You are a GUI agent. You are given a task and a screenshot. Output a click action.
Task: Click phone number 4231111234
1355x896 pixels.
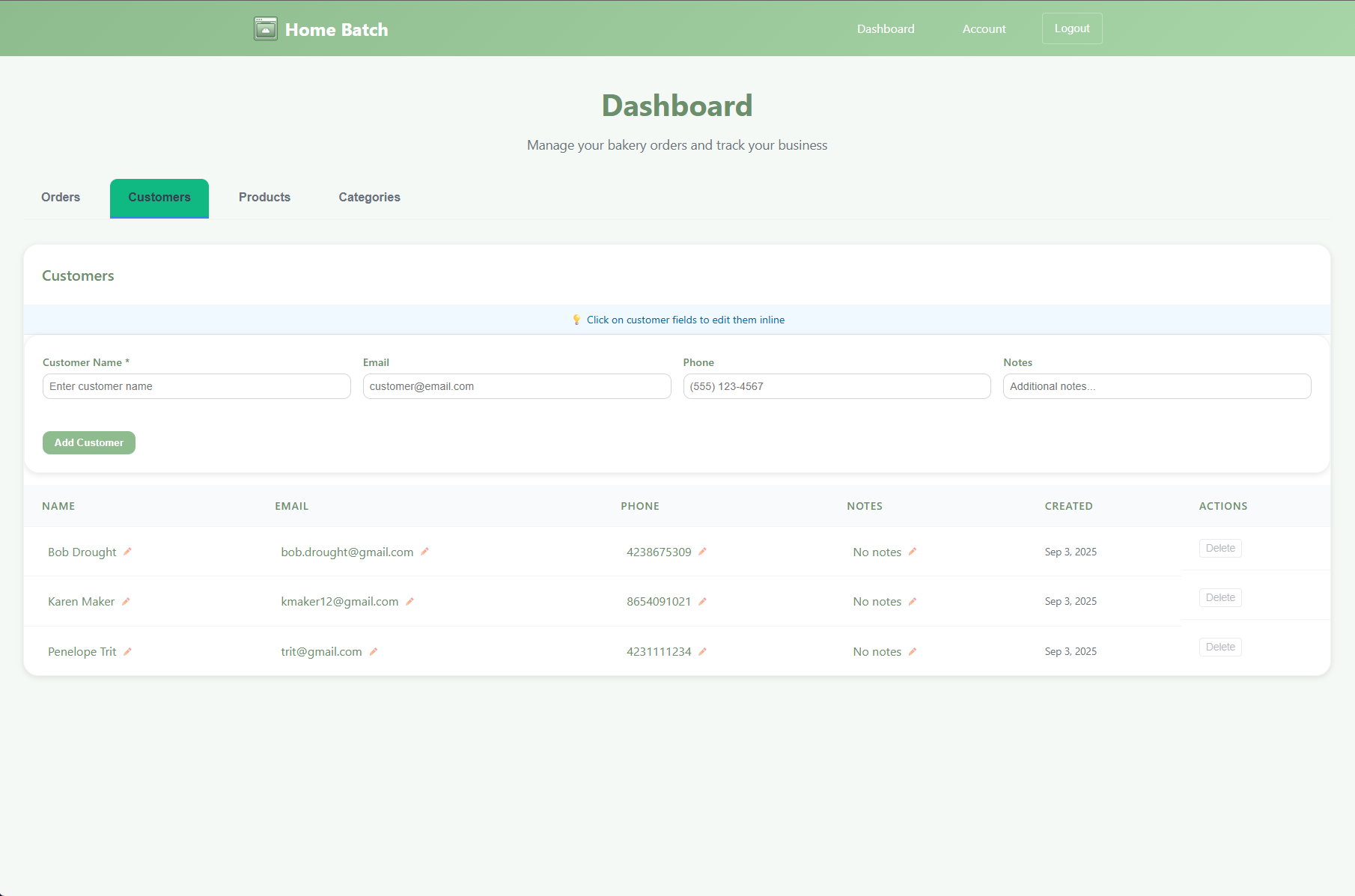pyautogui.click(x=659, y=651)
